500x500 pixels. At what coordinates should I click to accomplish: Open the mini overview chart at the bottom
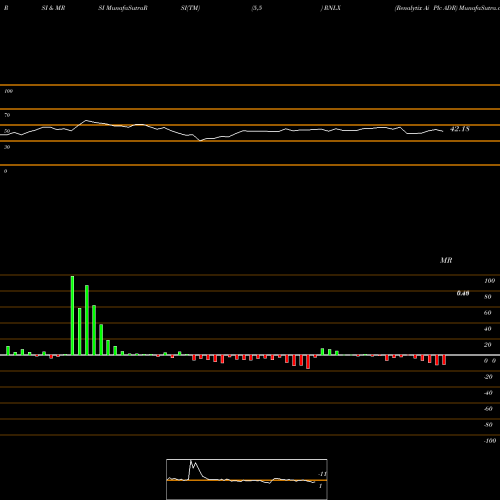pyautogui.click(x=247, y=479)
